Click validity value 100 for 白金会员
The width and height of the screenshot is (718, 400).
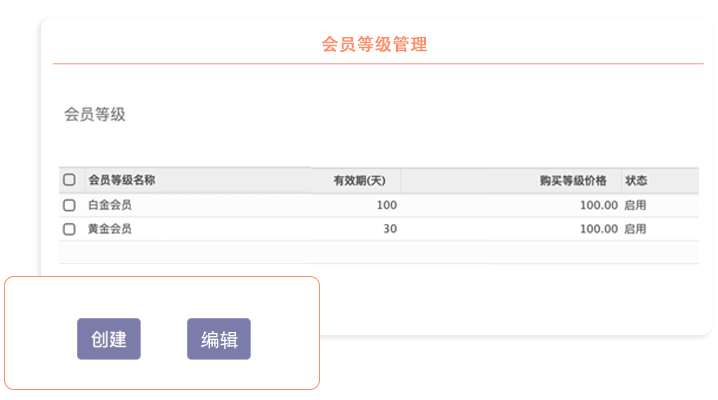386,205
